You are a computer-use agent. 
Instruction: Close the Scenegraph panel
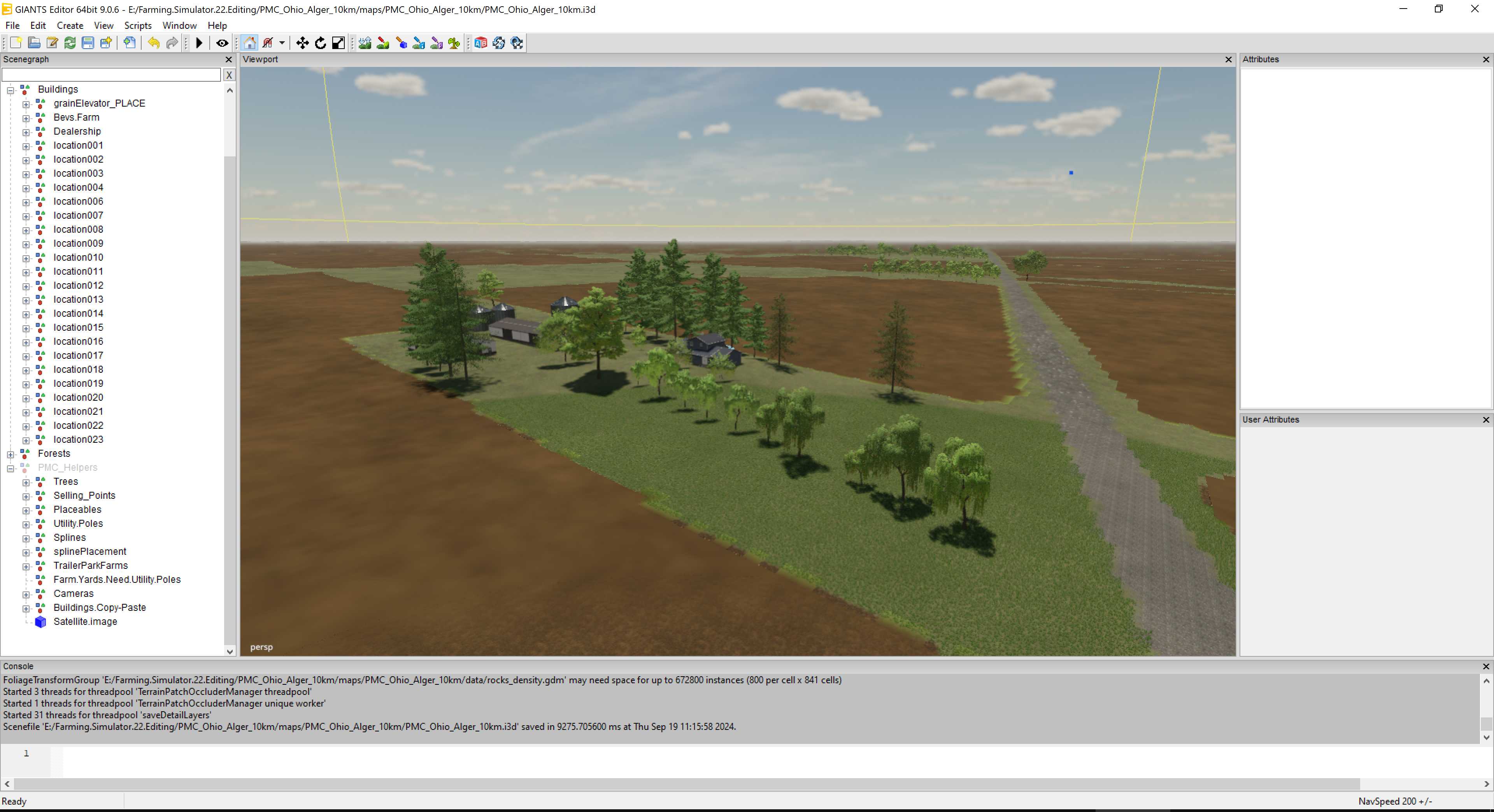pos(228,60)
